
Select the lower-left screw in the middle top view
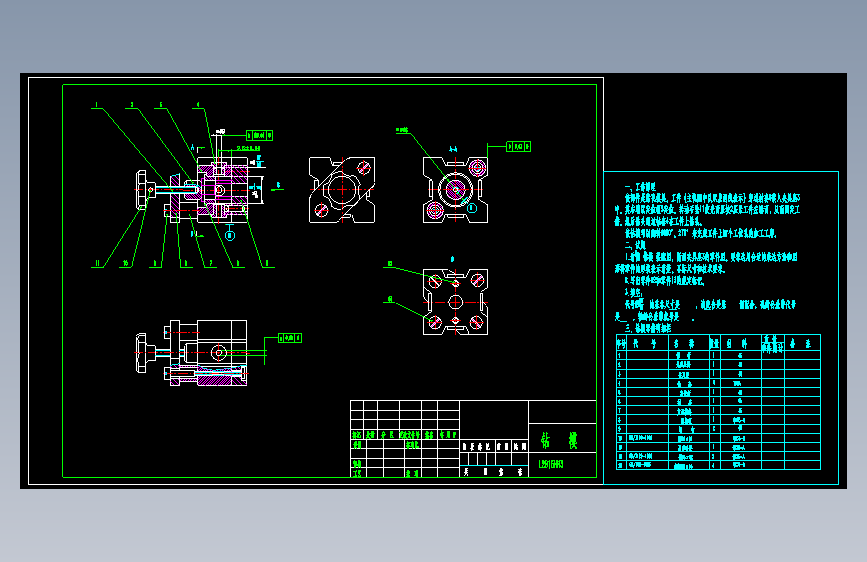(x=321, y=210)
